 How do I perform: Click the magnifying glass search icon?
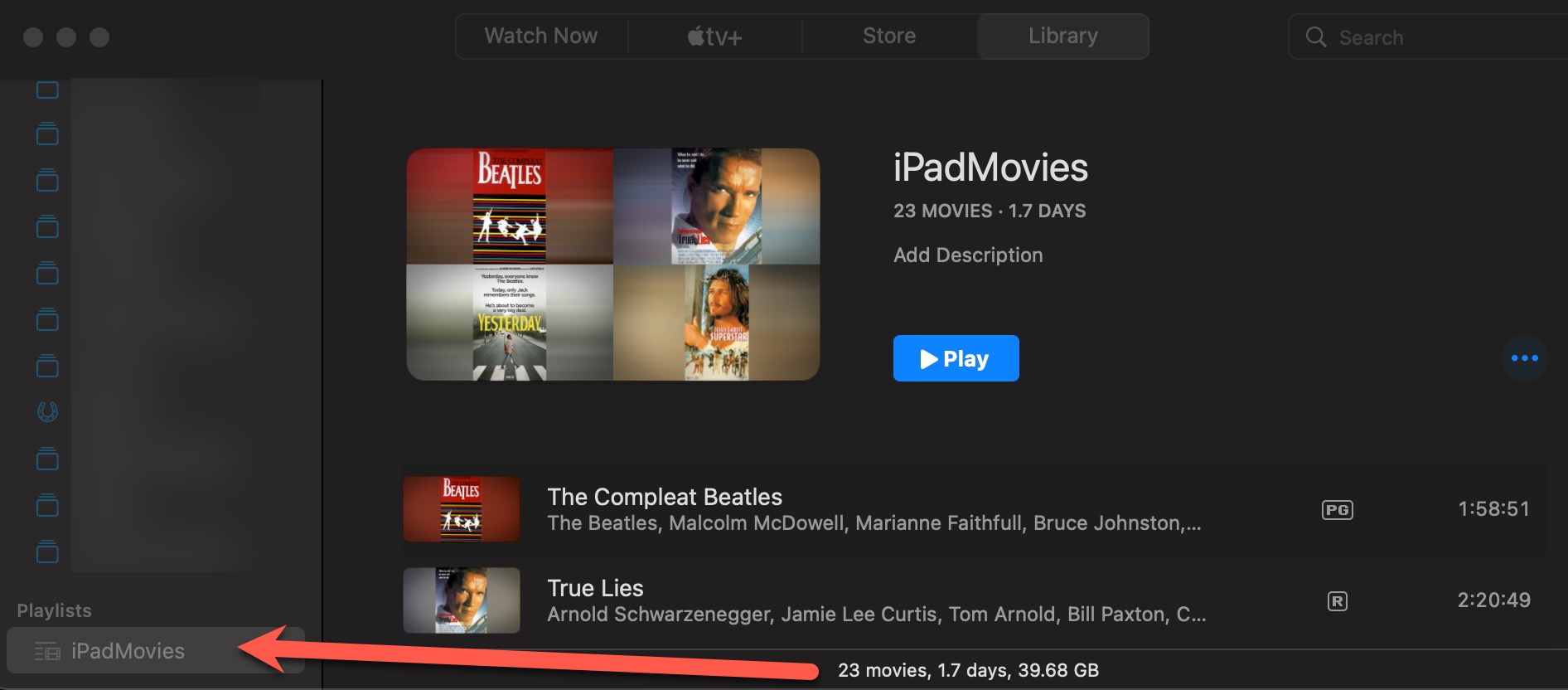click(x=1316, y=37)
